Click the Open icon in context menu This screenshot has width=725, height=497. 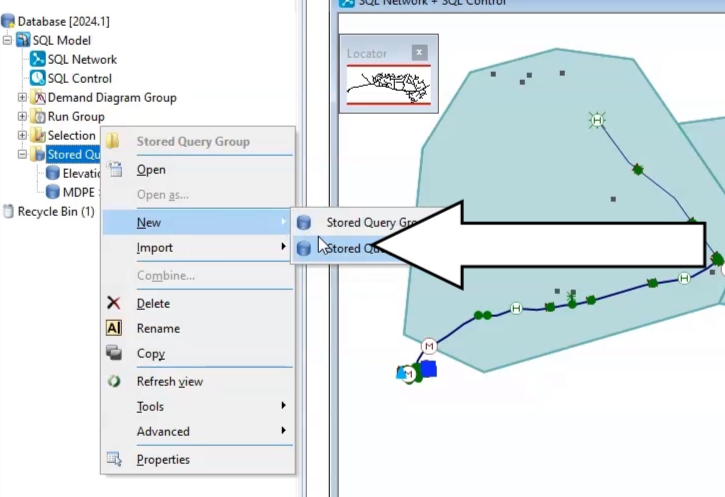[114, 170]
